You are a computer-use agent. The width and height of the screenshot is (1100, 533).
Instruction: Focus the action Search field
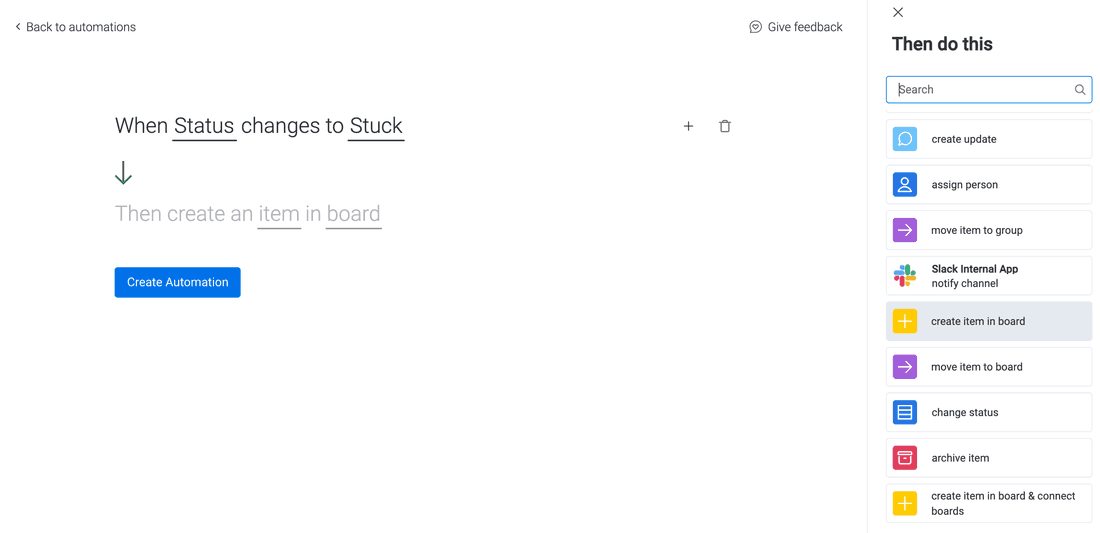click(980, 90)
